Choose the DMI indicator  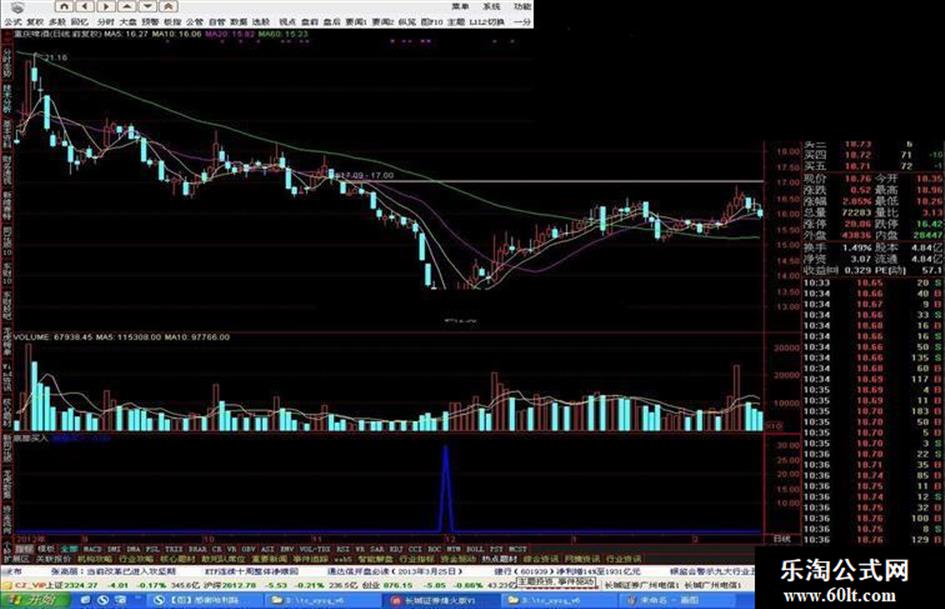coord(114,549)
